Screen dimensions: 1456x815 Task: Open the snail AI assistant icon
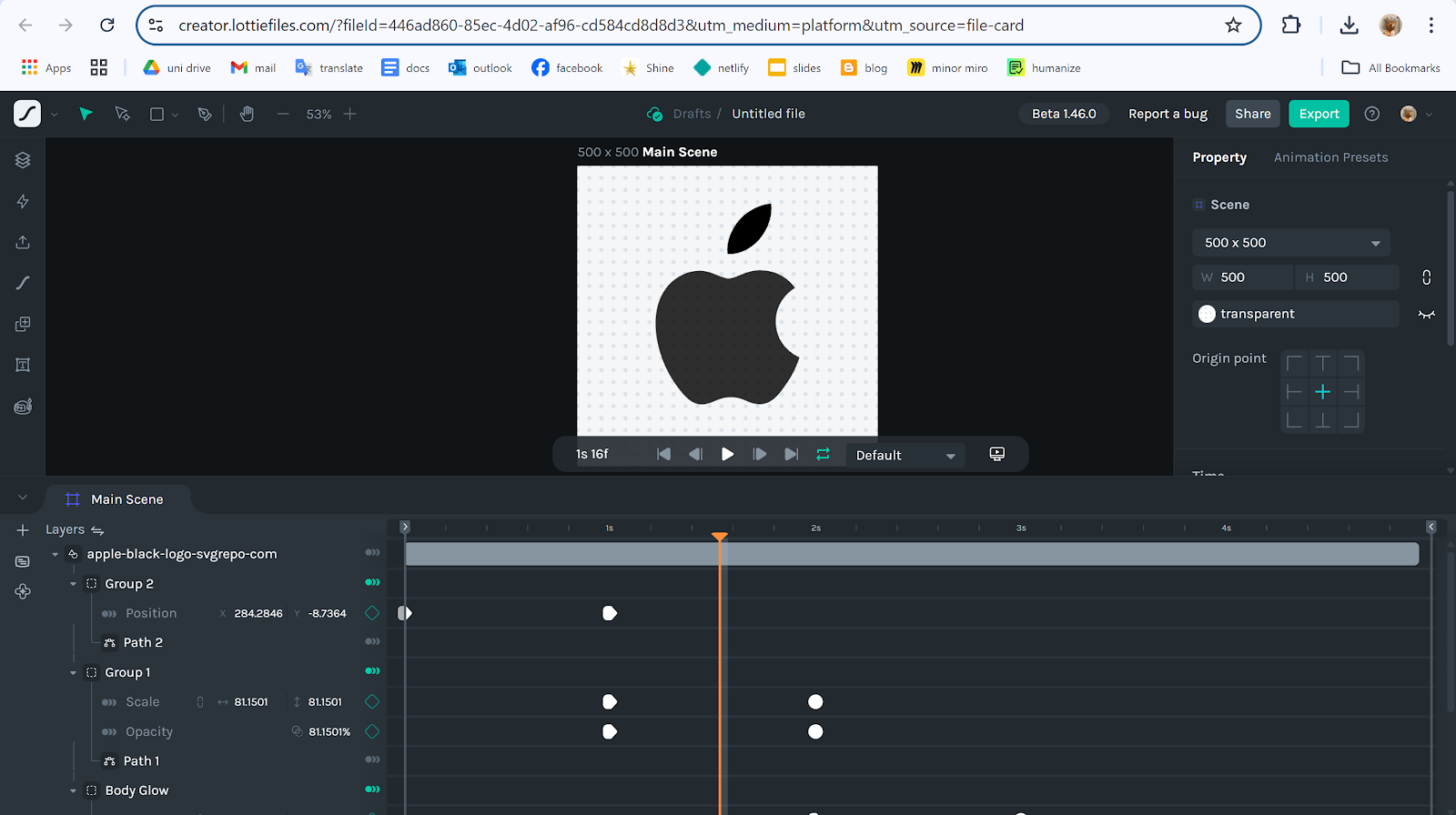[23, 406]
